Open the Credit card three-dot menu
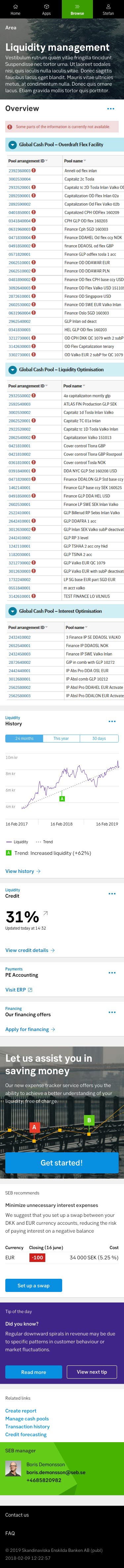This screenshot has height=1568, width=124. click(112, 894)
